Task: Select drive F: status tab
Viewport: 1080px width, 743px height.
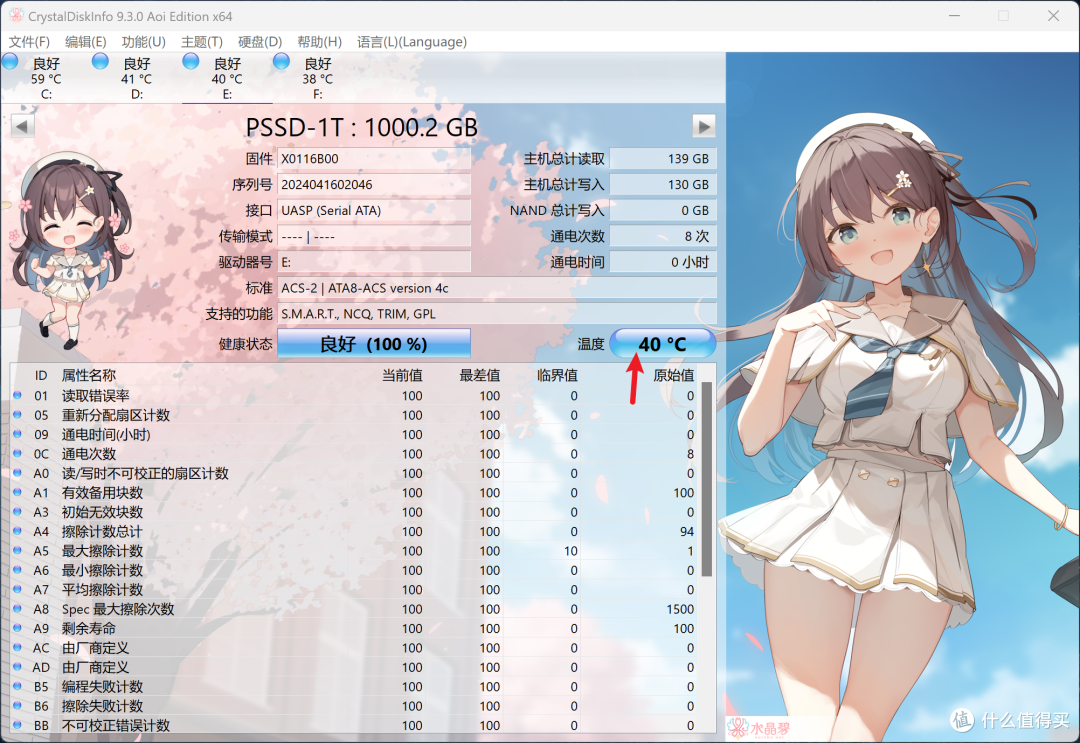Action: 318,78
